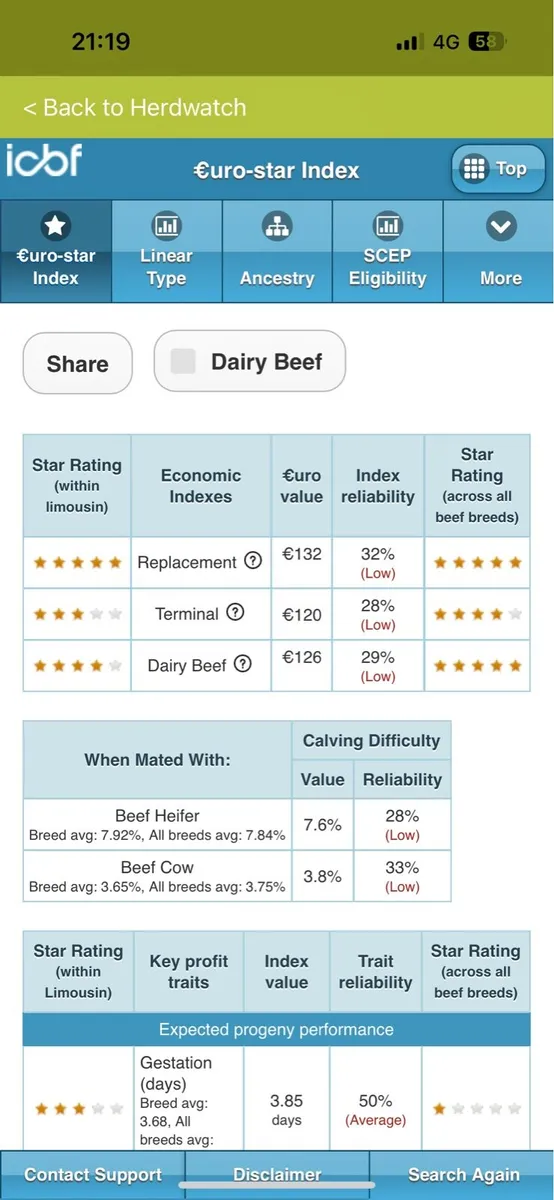Toggle the Dairy Beef checkbox

tap(183, 361)
